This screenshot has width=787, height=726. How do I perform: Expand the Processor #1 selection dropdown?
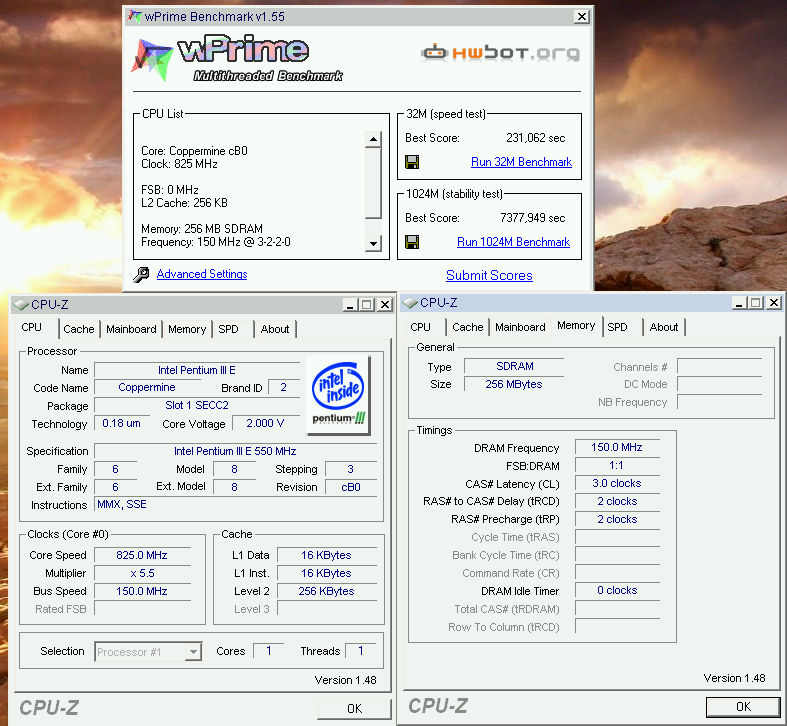coord(193,652)
